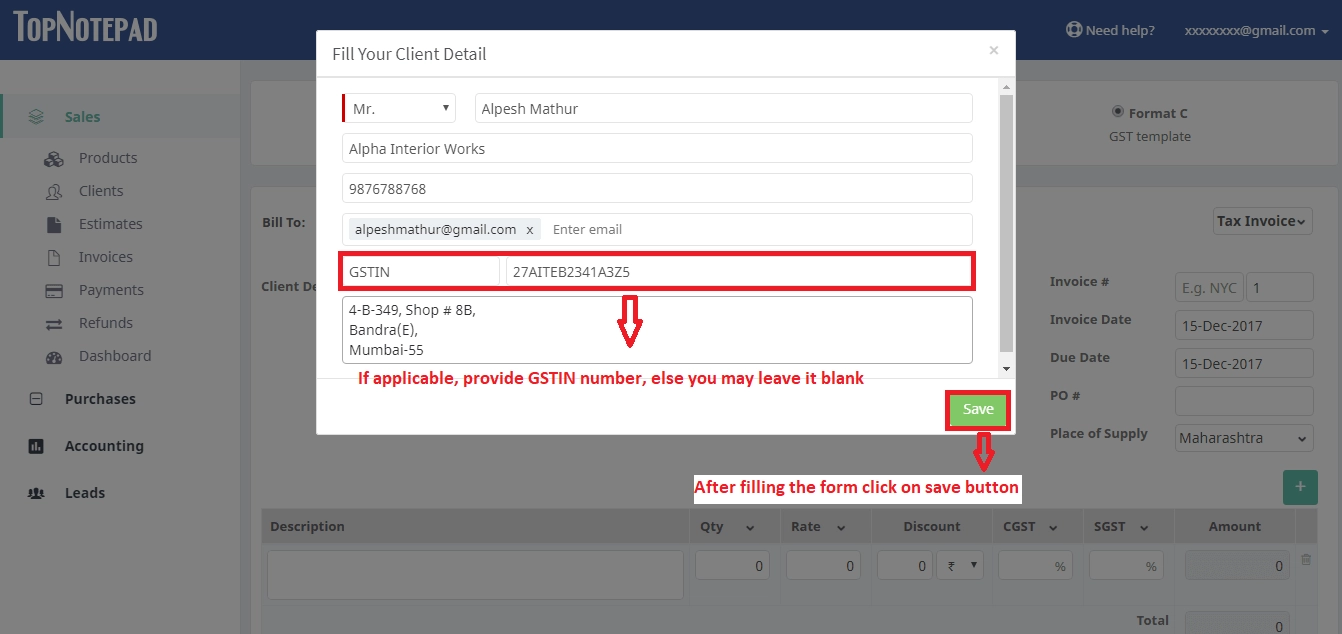Open Refunds via its sidebar icon
This screenshot has height=634, width=1342.
(54, 323)
